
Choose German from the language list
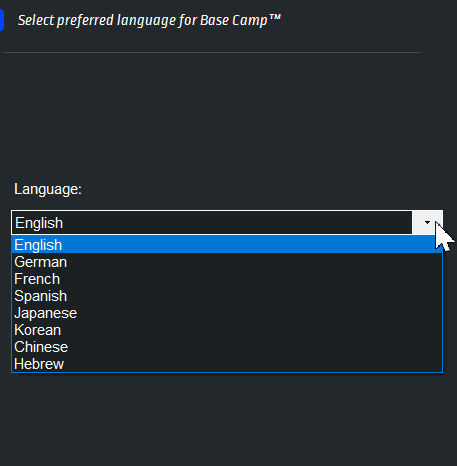click(x=227, y=262)
